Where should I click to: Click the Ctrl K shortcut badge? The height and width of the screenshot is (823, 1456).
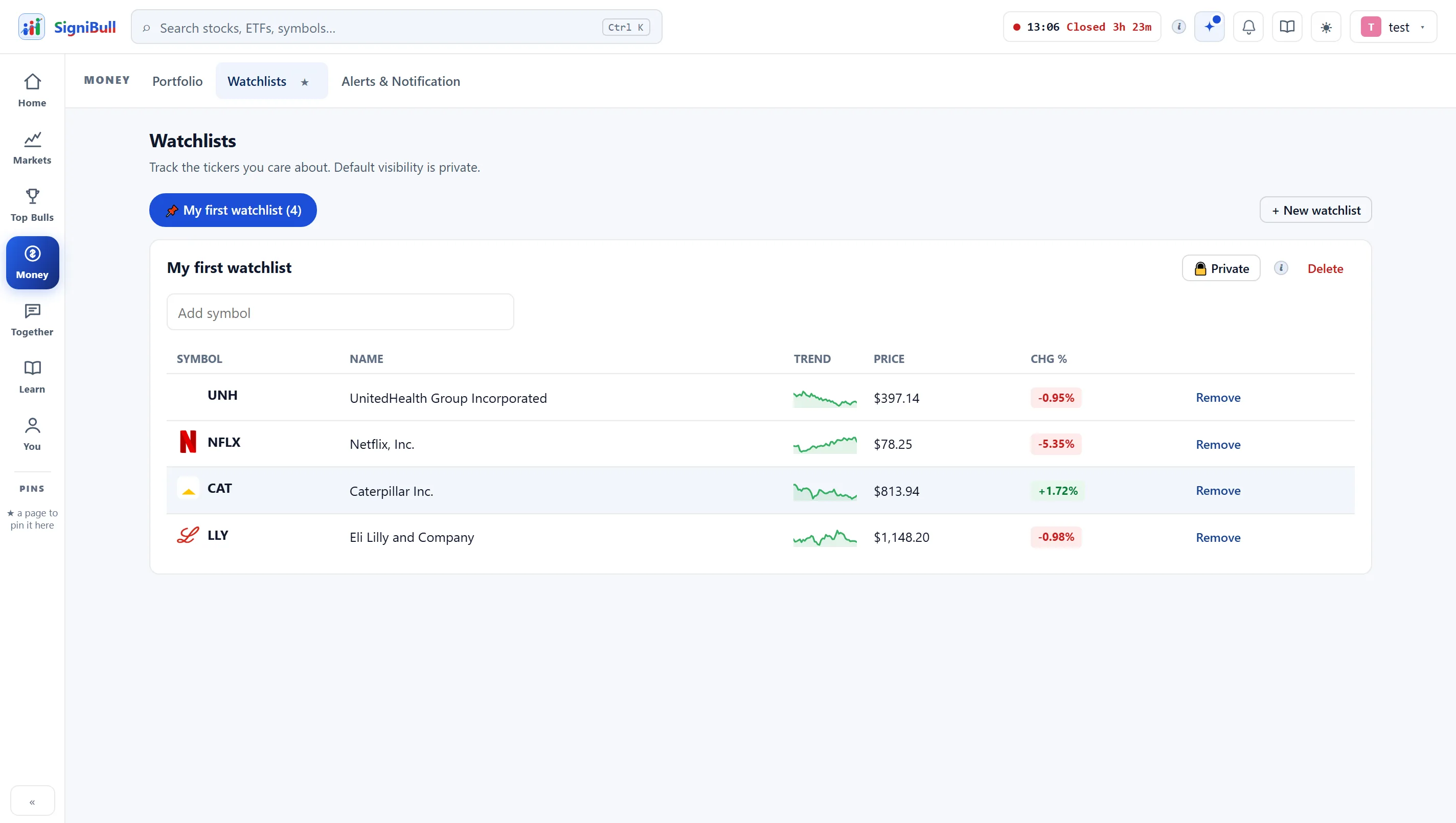coord(626,27)
